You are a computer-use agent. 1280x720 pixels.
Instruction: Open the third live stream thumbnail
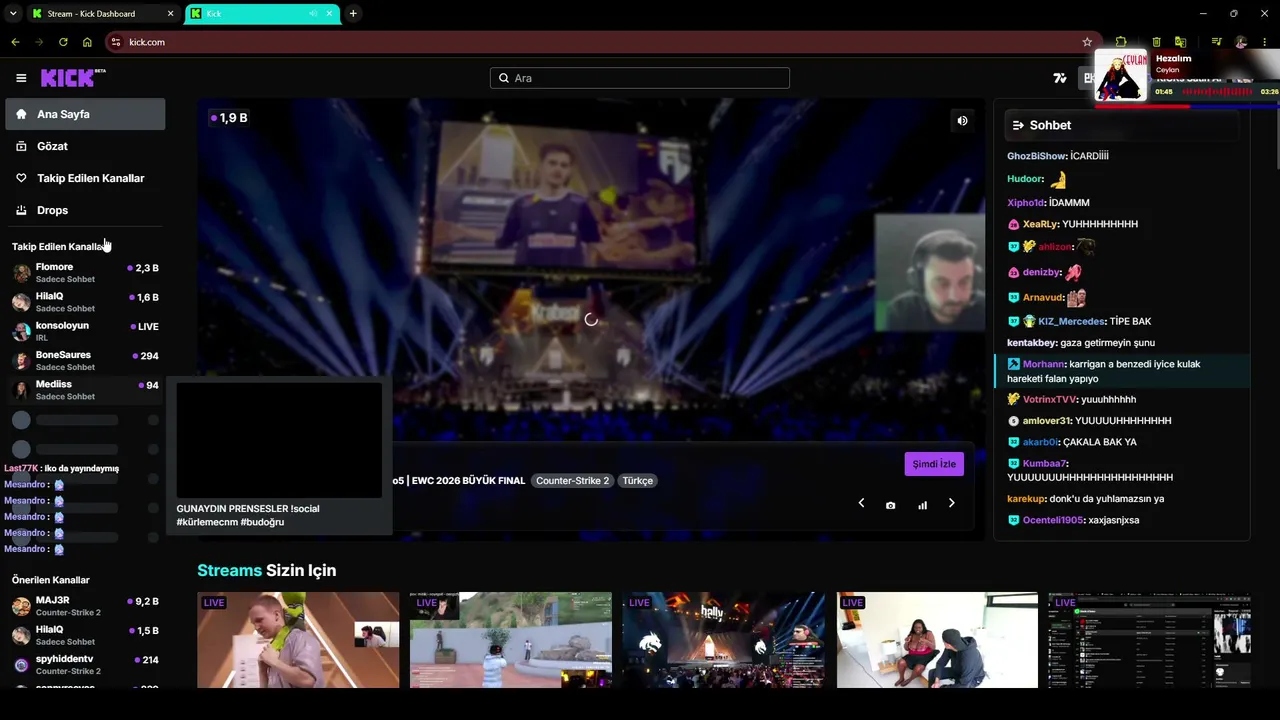tap(724, 640)
